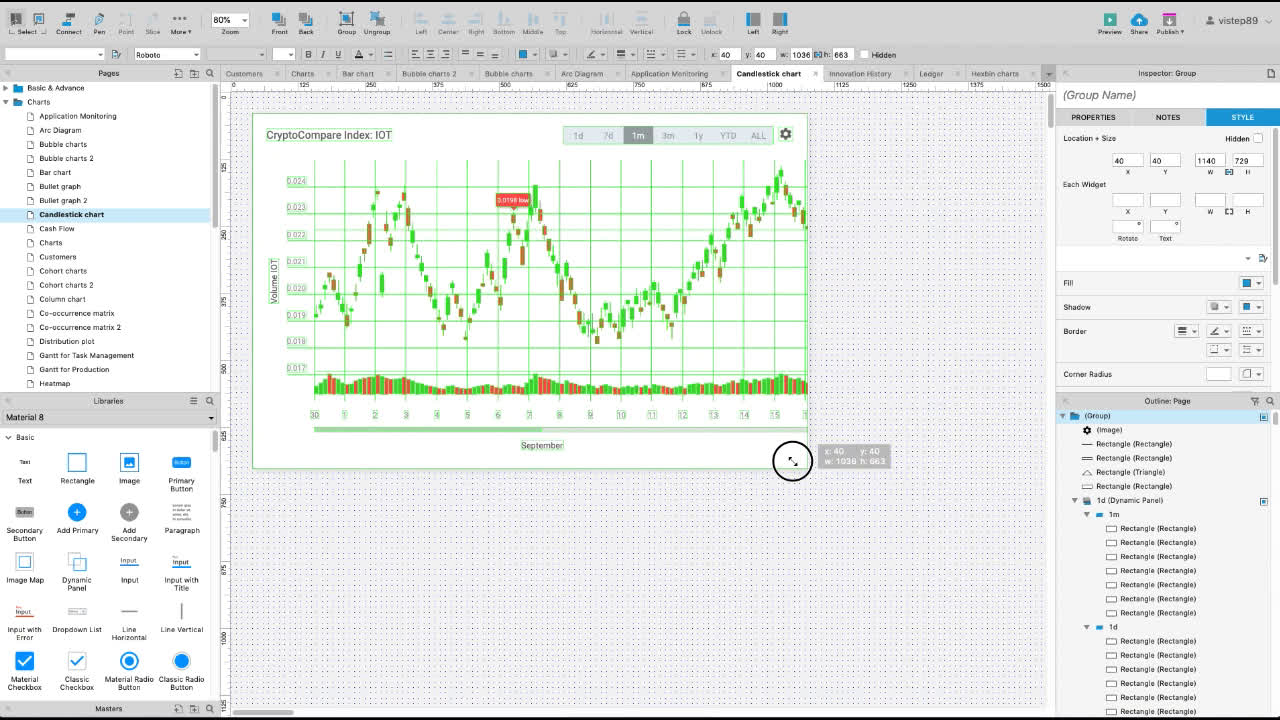Open the Libraries panel menu icon
Image resolution: width=1280 pixels, height=720 pixels.
coord(194,401)
